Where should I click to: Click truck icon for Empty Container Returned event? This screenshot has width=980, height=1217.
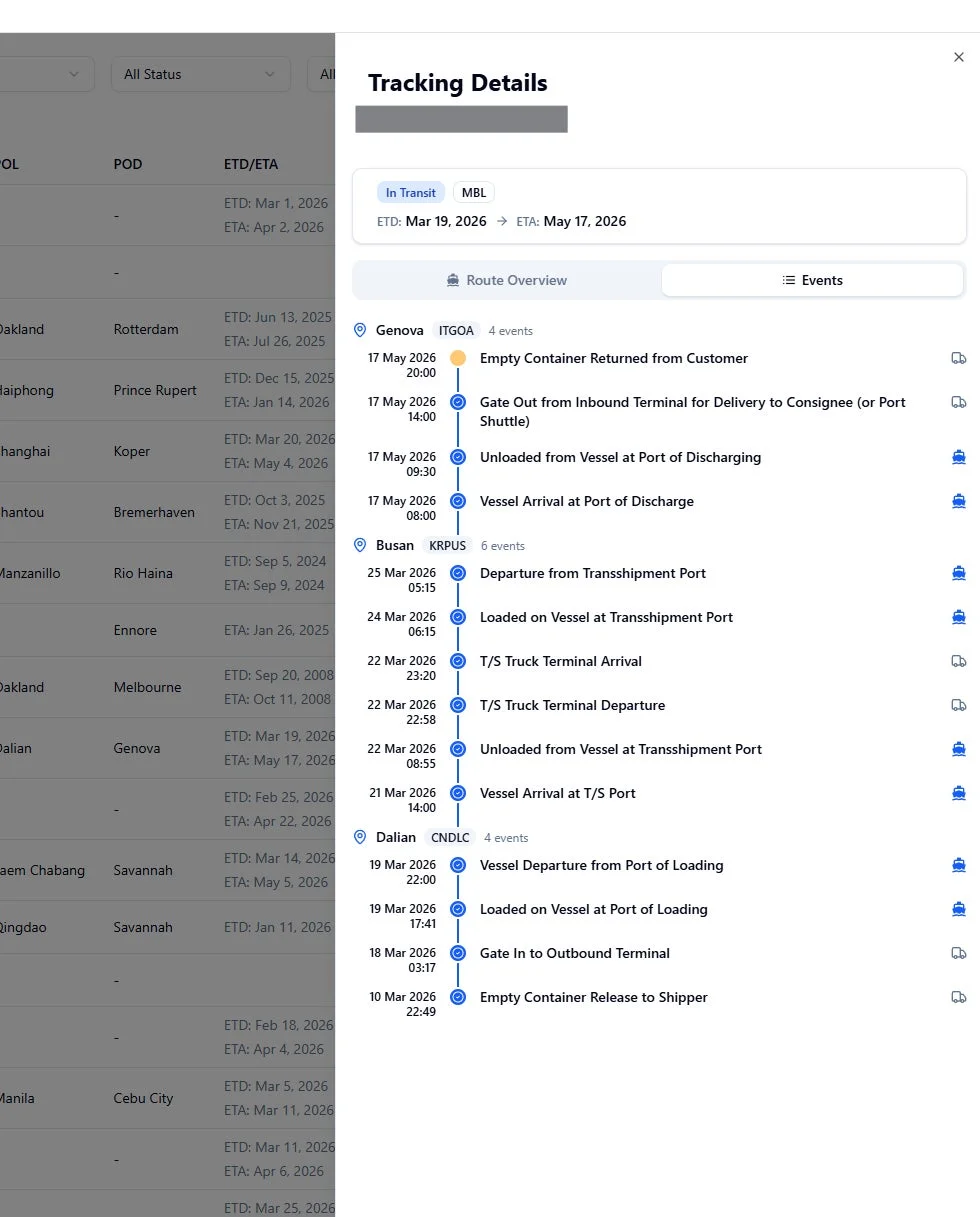click(958, 358)
